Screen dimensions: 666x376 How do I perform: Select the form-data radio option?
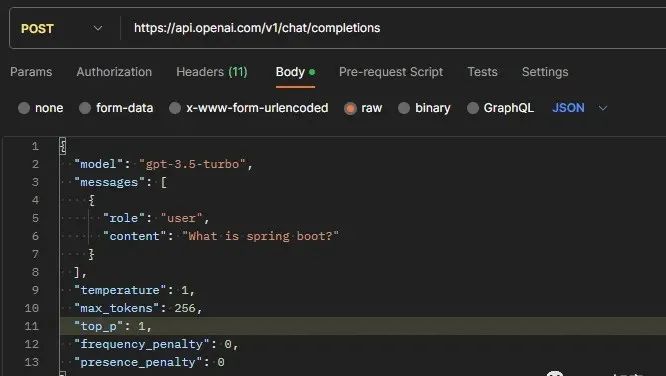(x=85, y=108)
